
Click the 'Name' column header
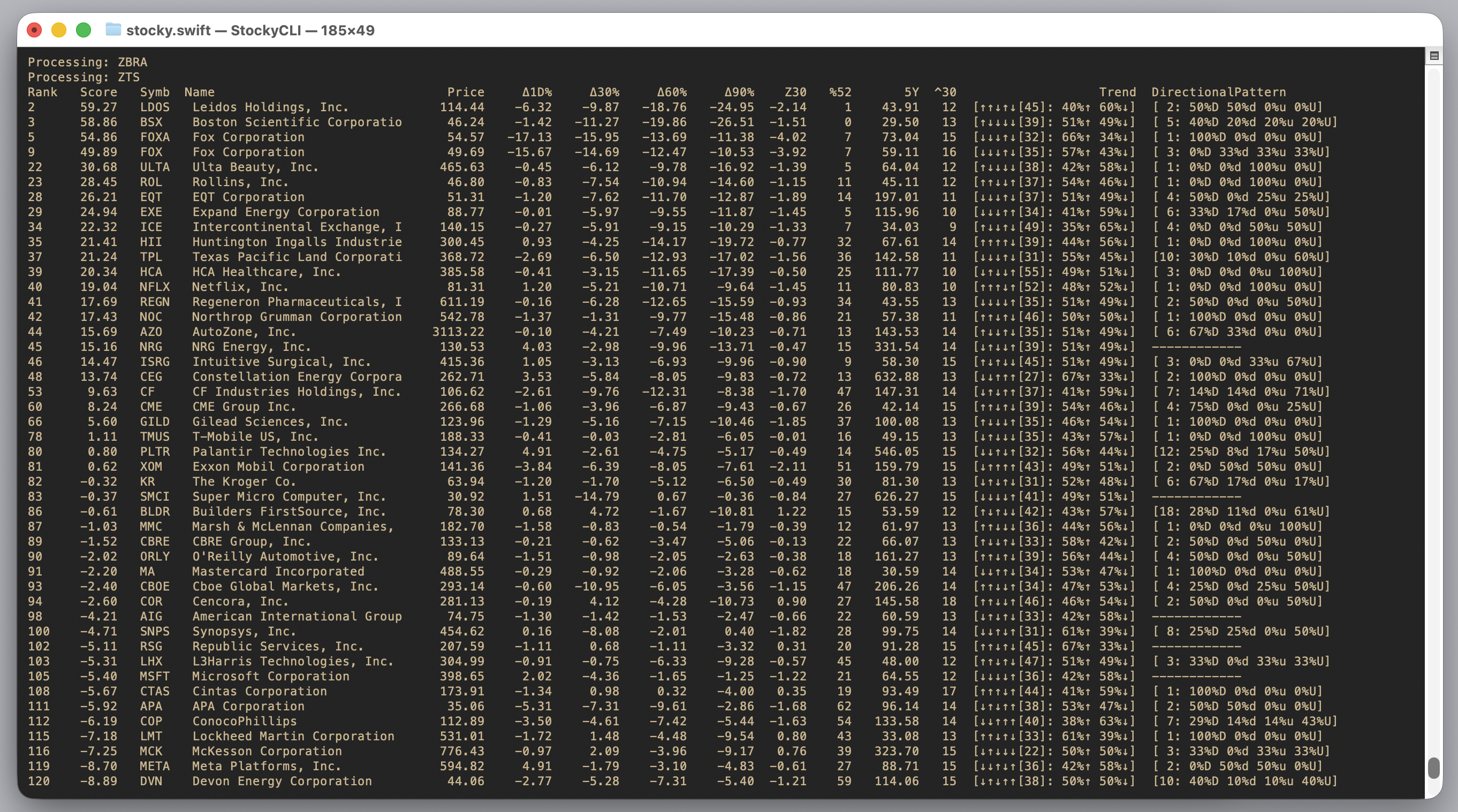(199, 92)
